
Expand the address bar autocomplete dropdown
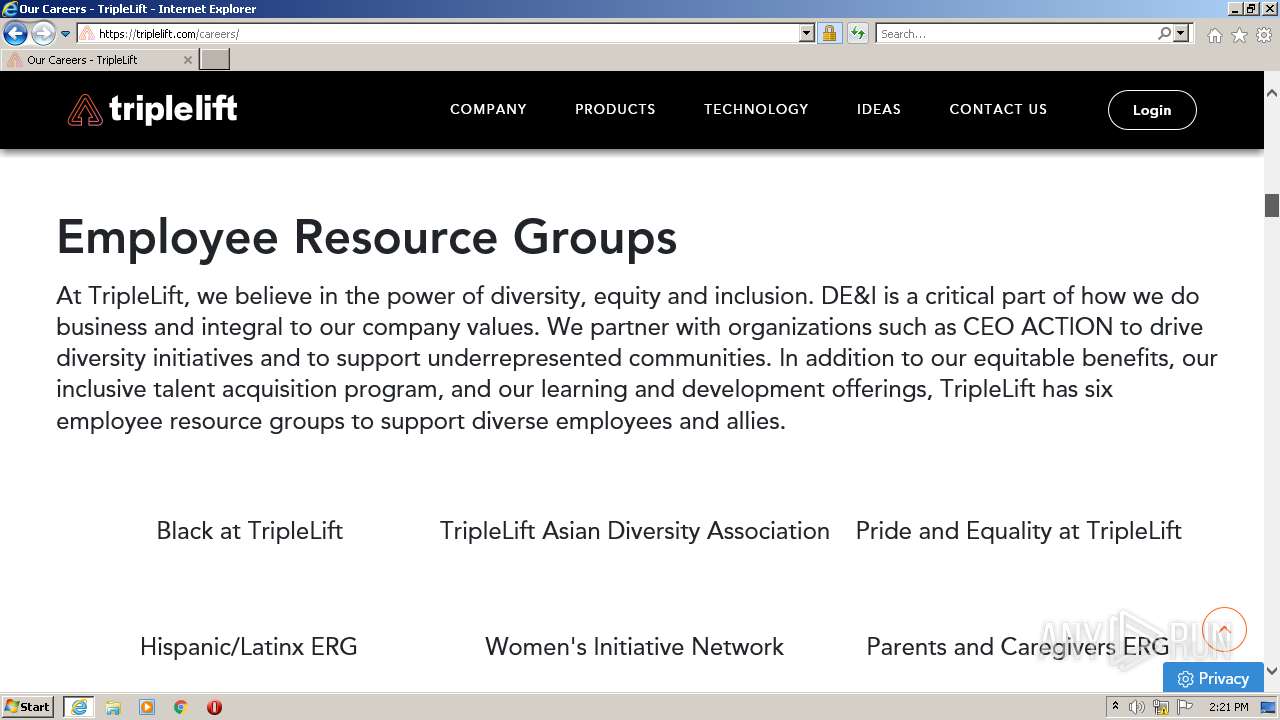tap(807, 33)
